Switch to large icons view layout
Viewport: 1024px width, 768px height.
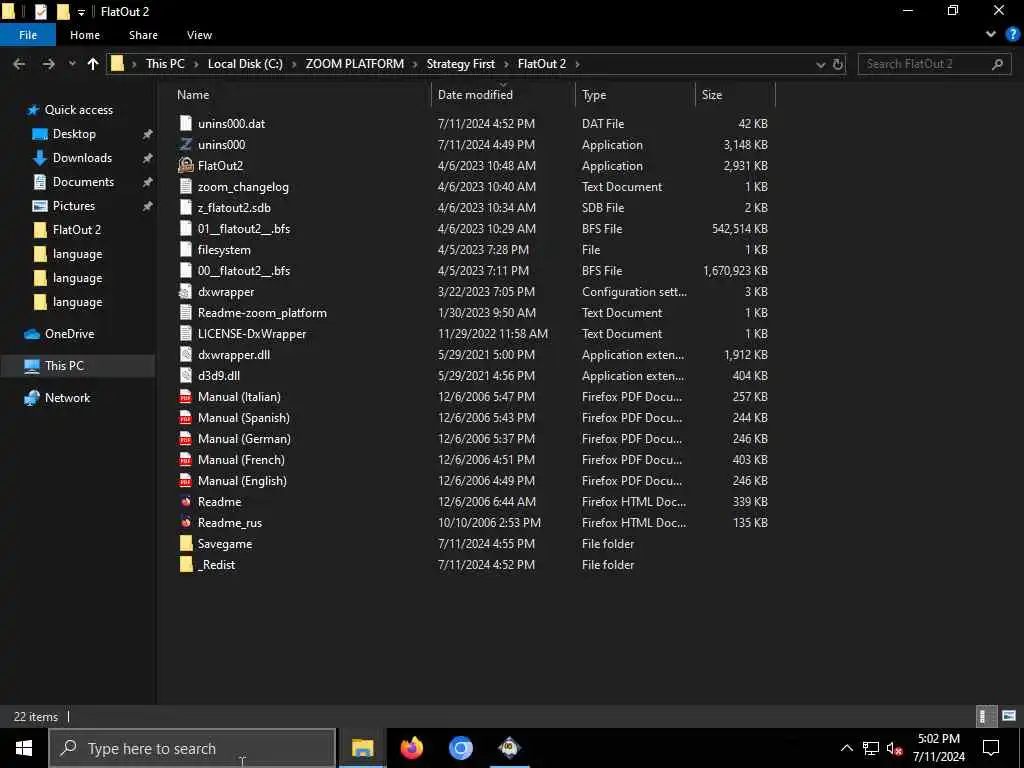[x=1008, y=716]
